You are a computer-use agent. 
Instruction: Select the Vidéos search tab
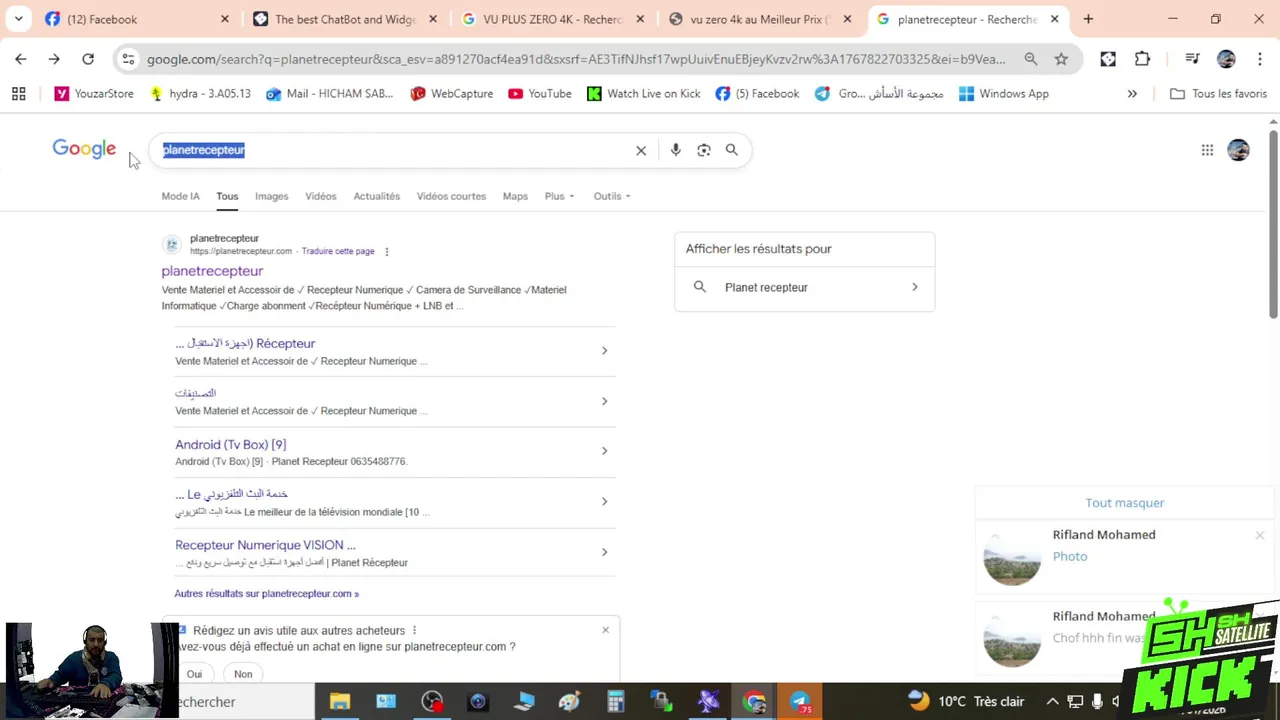[321, 196]
